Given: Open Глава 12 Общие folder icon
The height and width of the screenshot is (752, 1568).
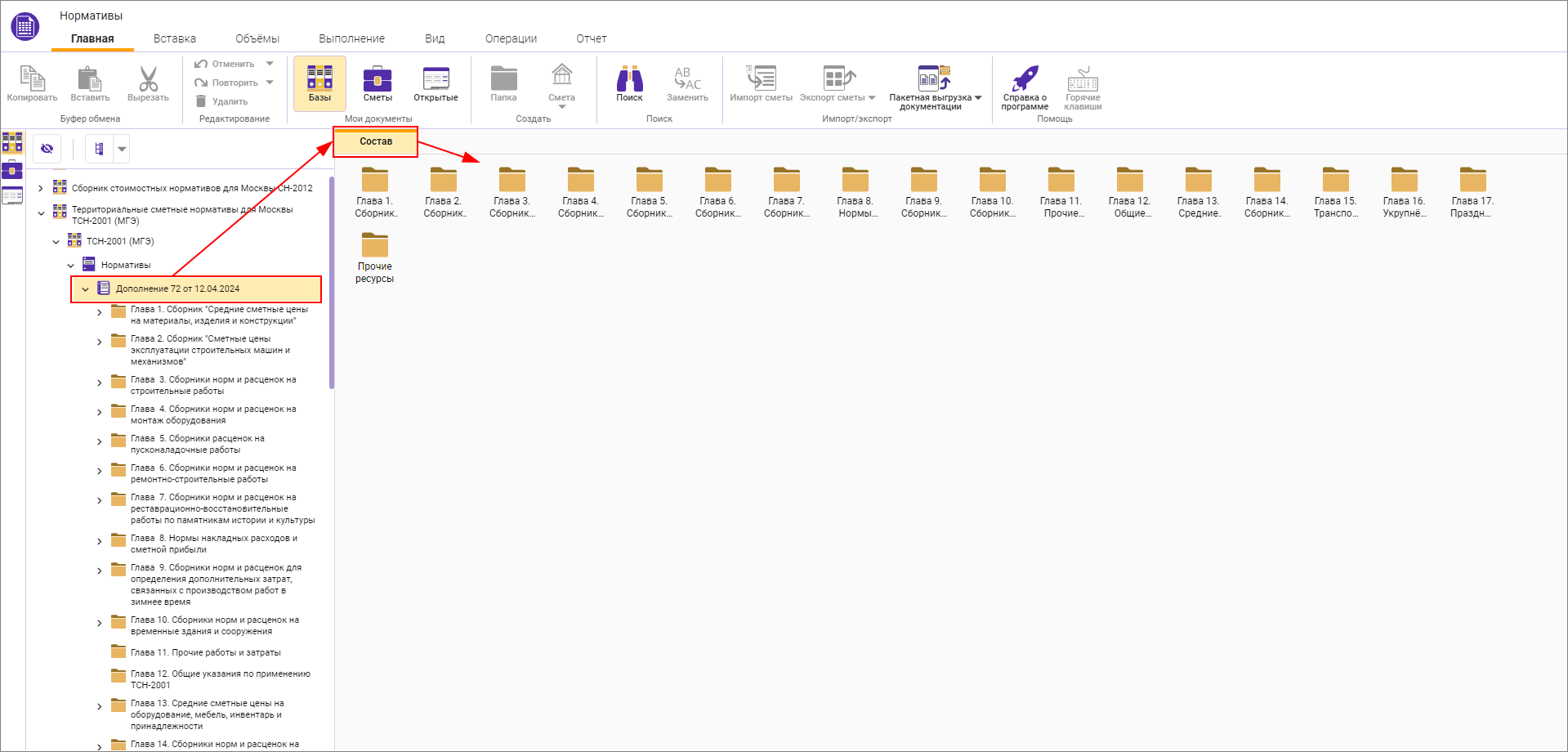Looking at the screenshot, I should tap(1130, 179).
